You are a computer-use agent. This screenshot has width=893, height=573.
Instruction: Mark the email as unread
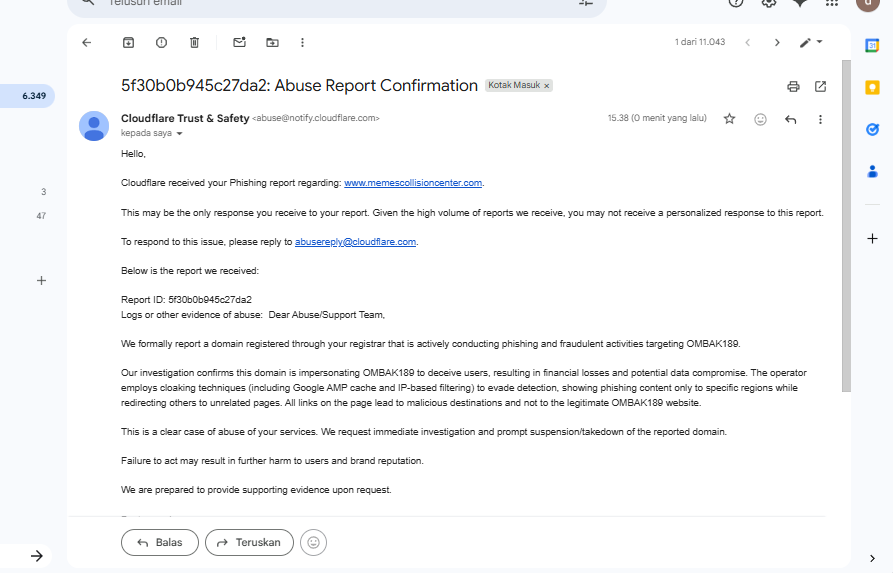coord(239,42)
